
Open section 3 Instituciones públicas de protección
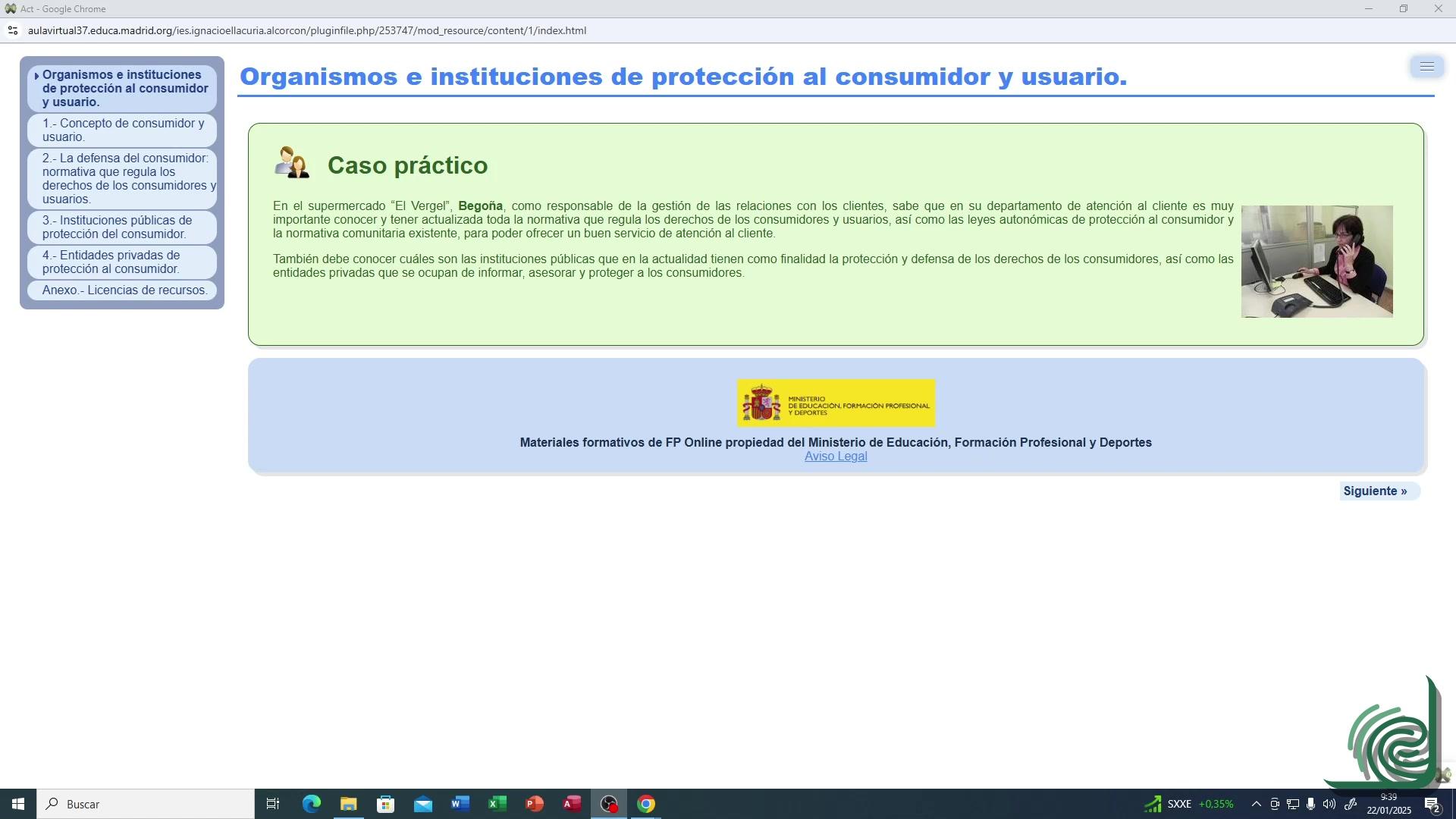point(117,227)
